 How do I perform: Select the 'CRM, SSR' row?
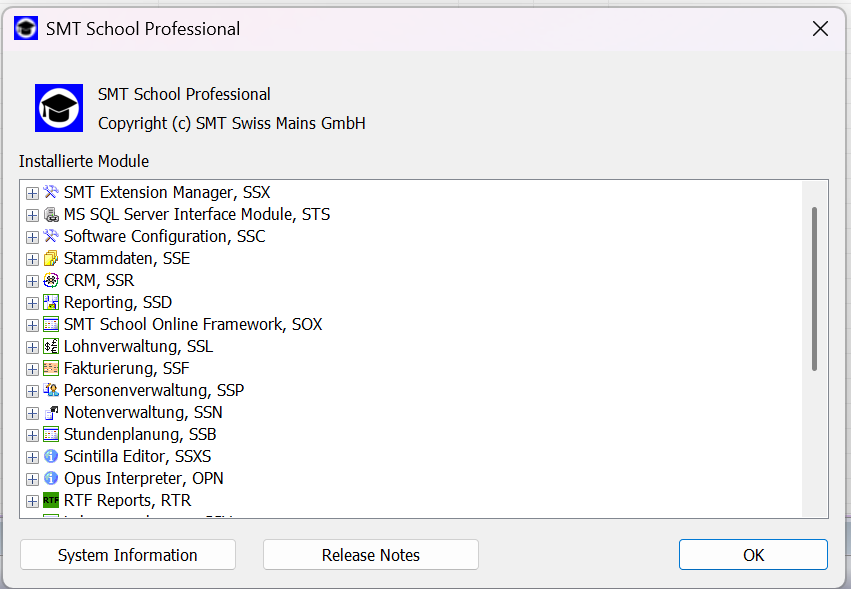(x=99, y=280)
